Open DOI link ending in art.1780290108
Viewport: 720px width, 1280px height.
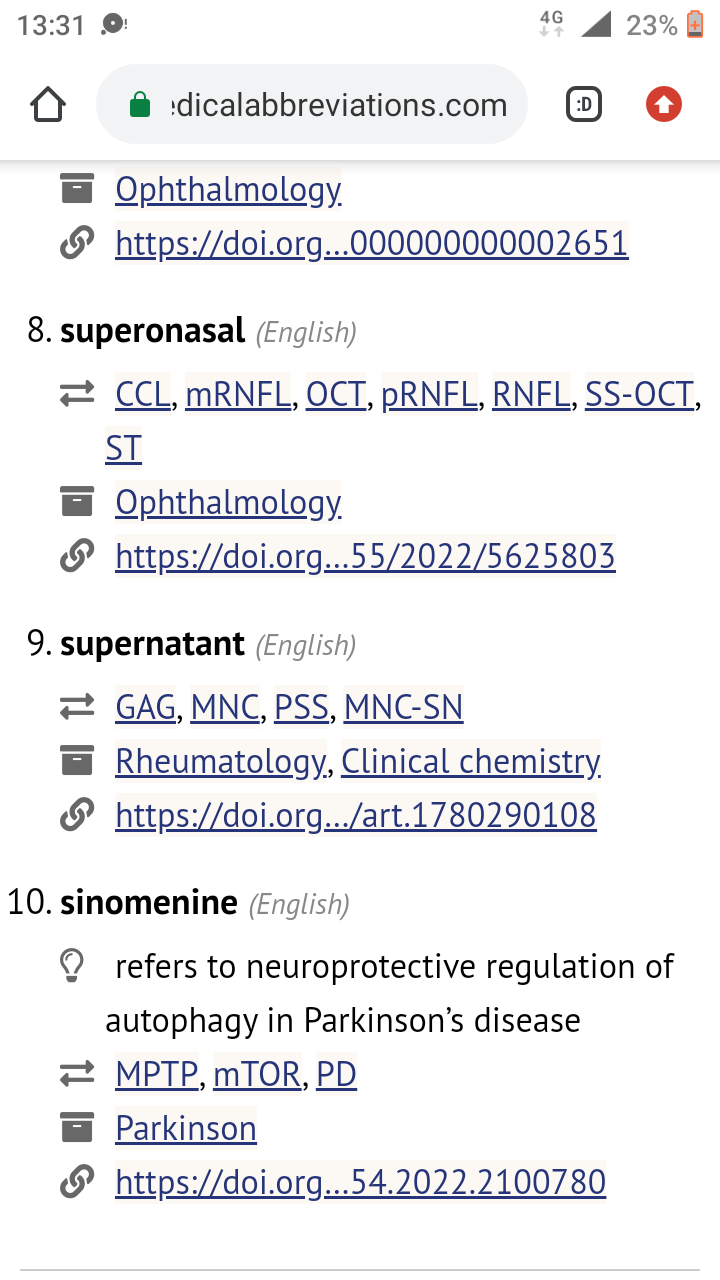pyautogui.click(x=355, y=816)
